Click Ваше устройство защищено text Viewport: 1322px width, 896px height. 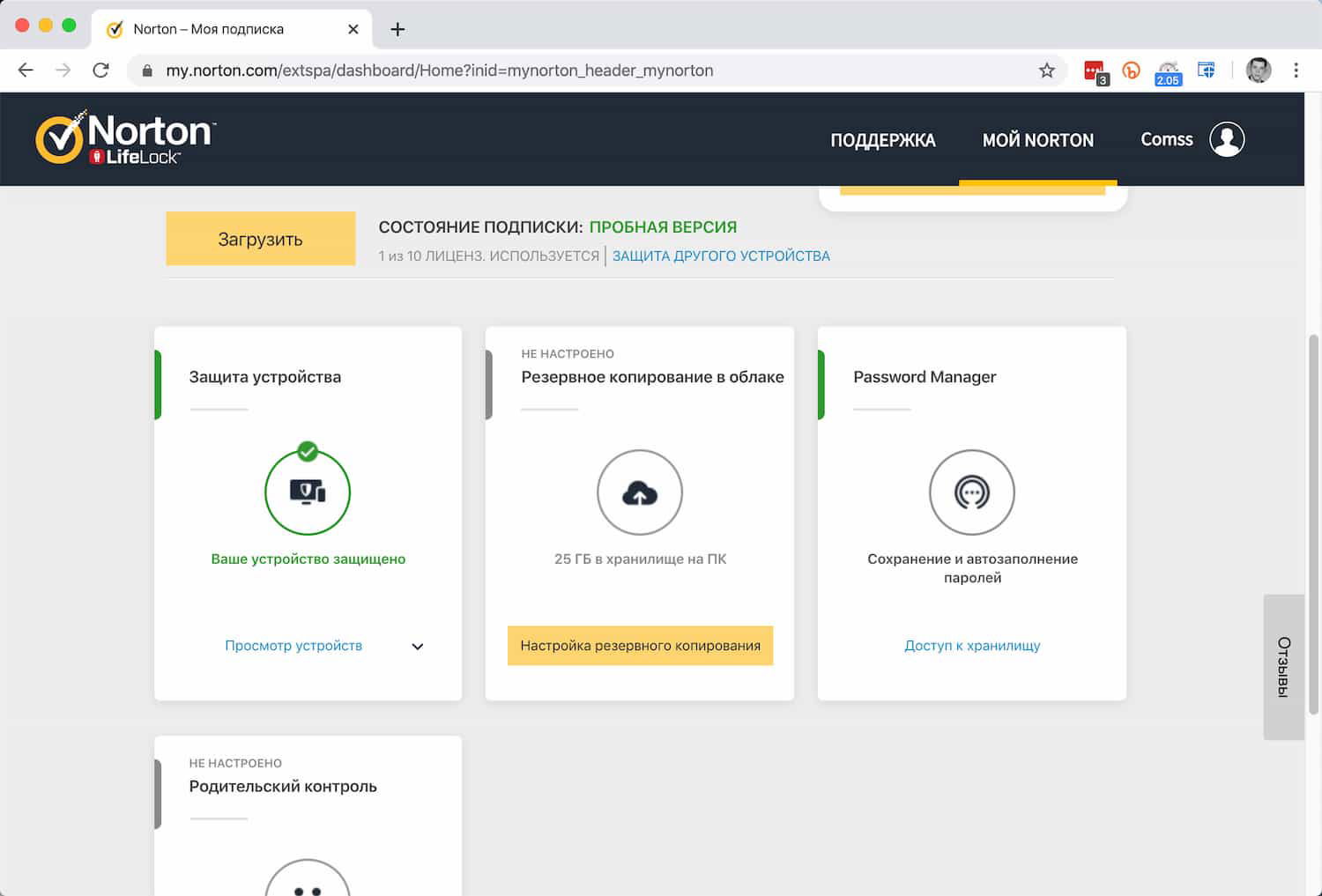[x=308, y=559]
